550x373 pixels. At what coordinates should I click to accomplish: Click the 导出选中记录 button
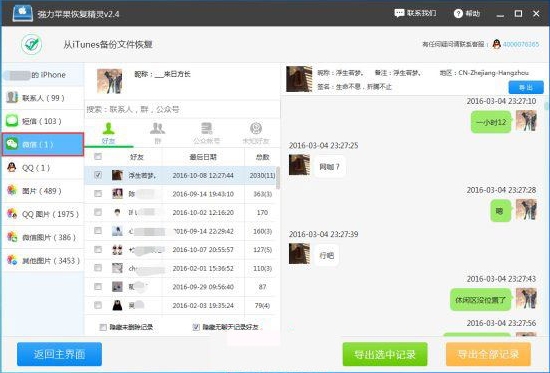tap(385, 354)
